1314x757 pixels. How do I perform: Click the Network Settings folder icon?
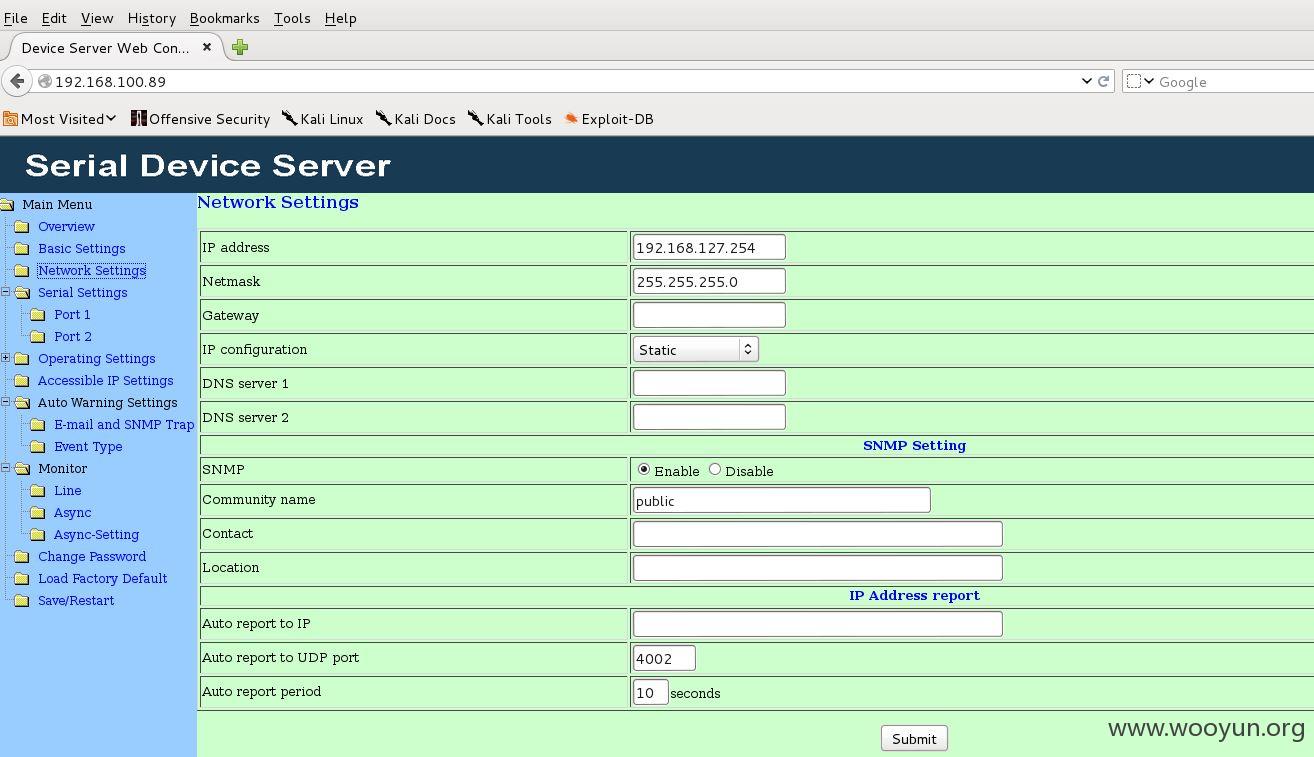pos(22,271)
